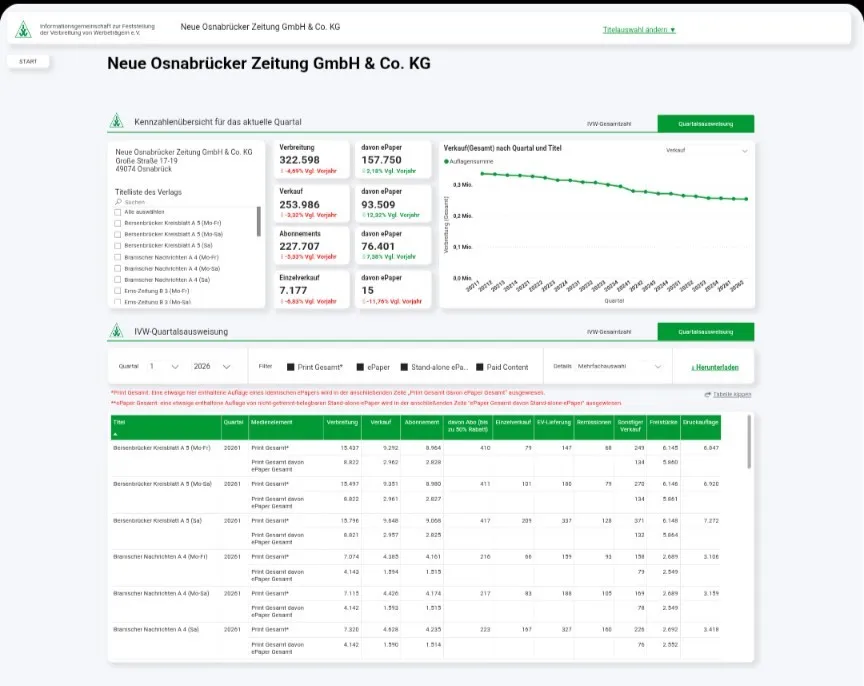Check Ems-Zeitung B 3 (Mo-Fr)
Viewport: 864px width, 686px height.
click(117, 291)
